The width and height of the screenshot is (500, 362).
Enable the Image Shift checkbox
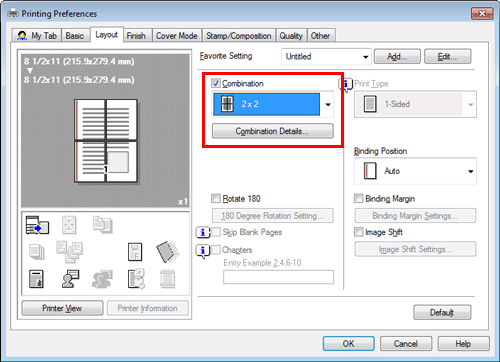click(x=358, y=232)
